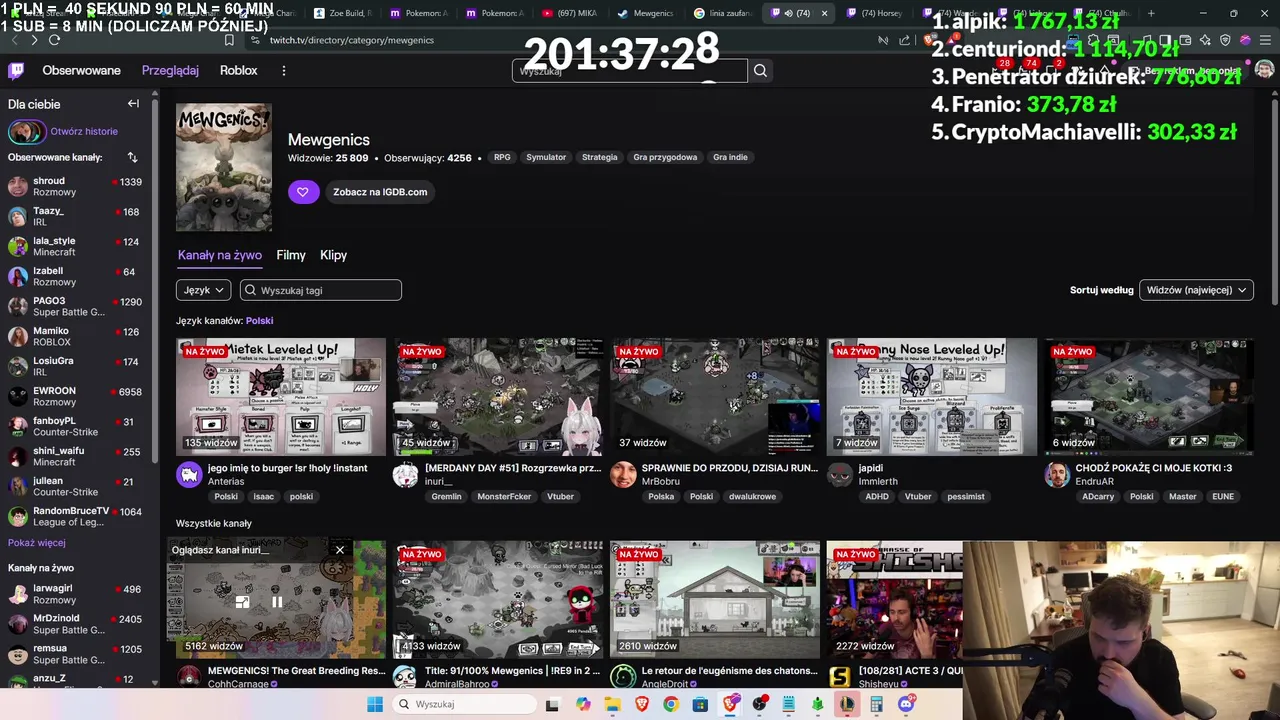Viewport: 1280px width, 720px height.
Task: Expand the mini player with arrow icon
Action: tap(242, 602)
